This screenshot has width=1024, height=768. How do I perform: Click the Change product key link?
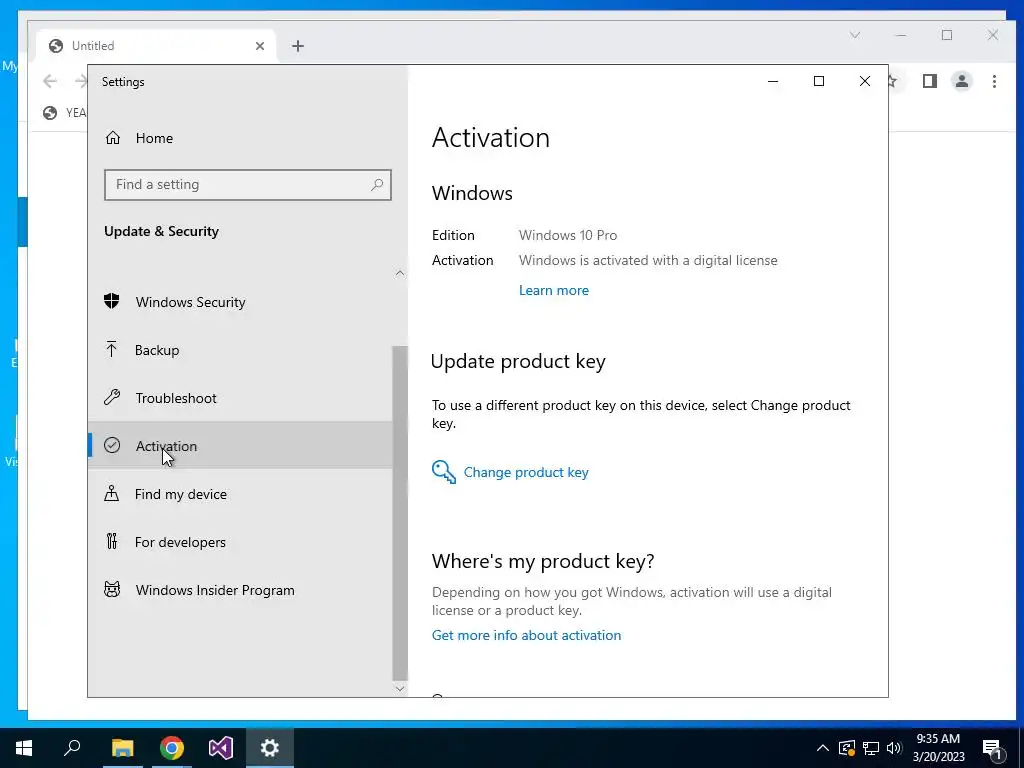[x=526, y=472]
